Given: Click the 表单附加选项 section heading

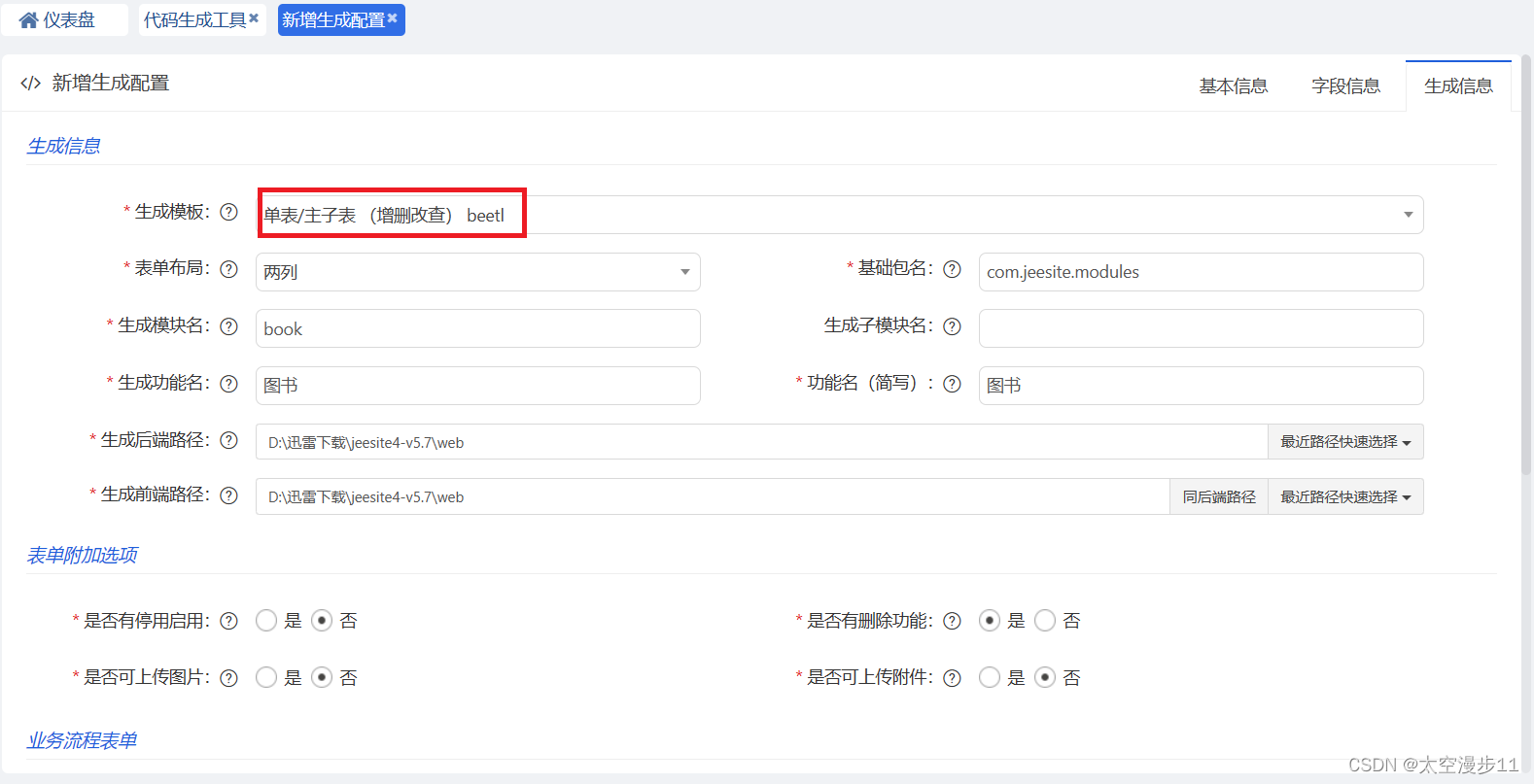Looking at the screenshot, I should point(83,555).
